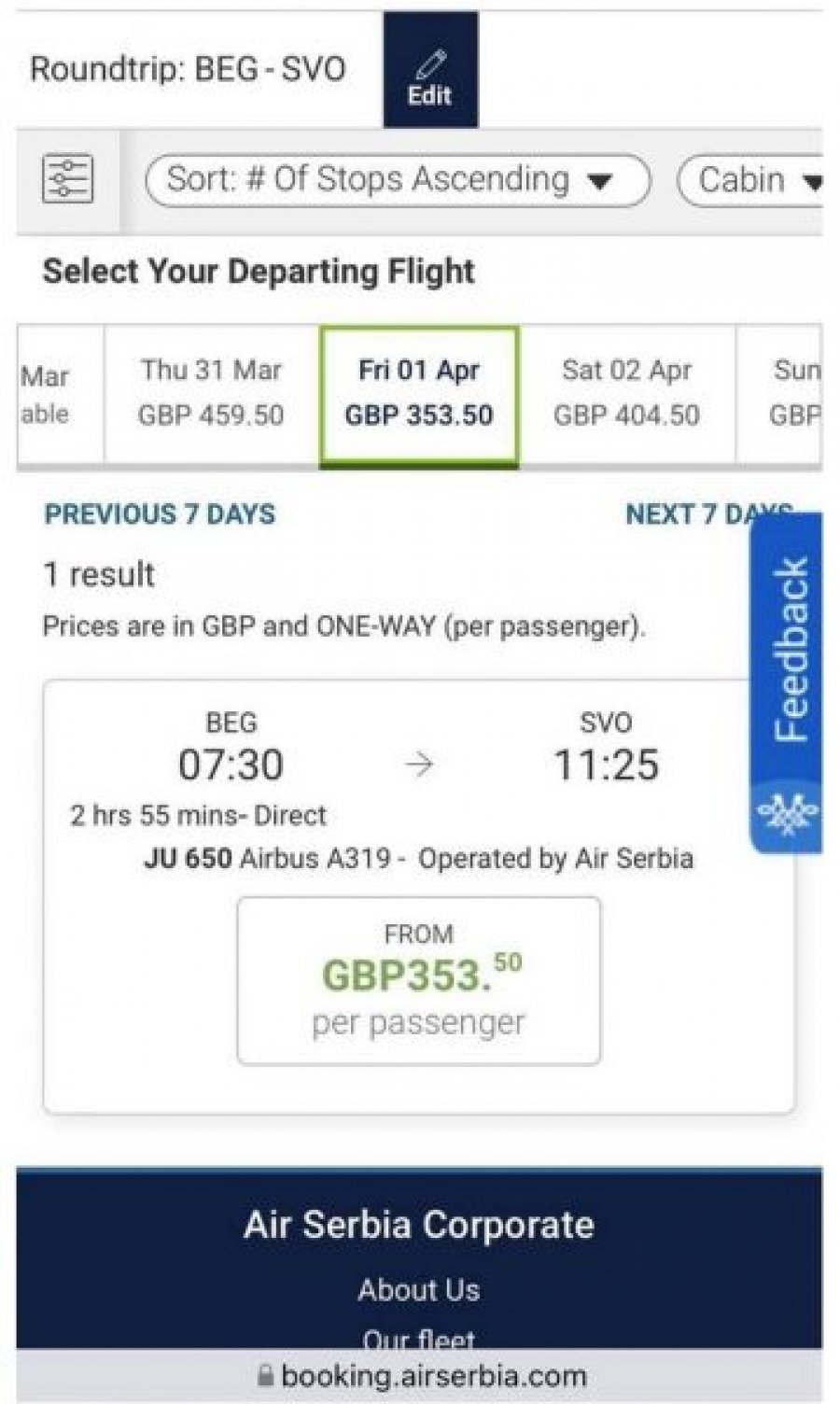Click the JU 650 flight card
This screenshot has width=840, height=1404.
coord(419,897)
